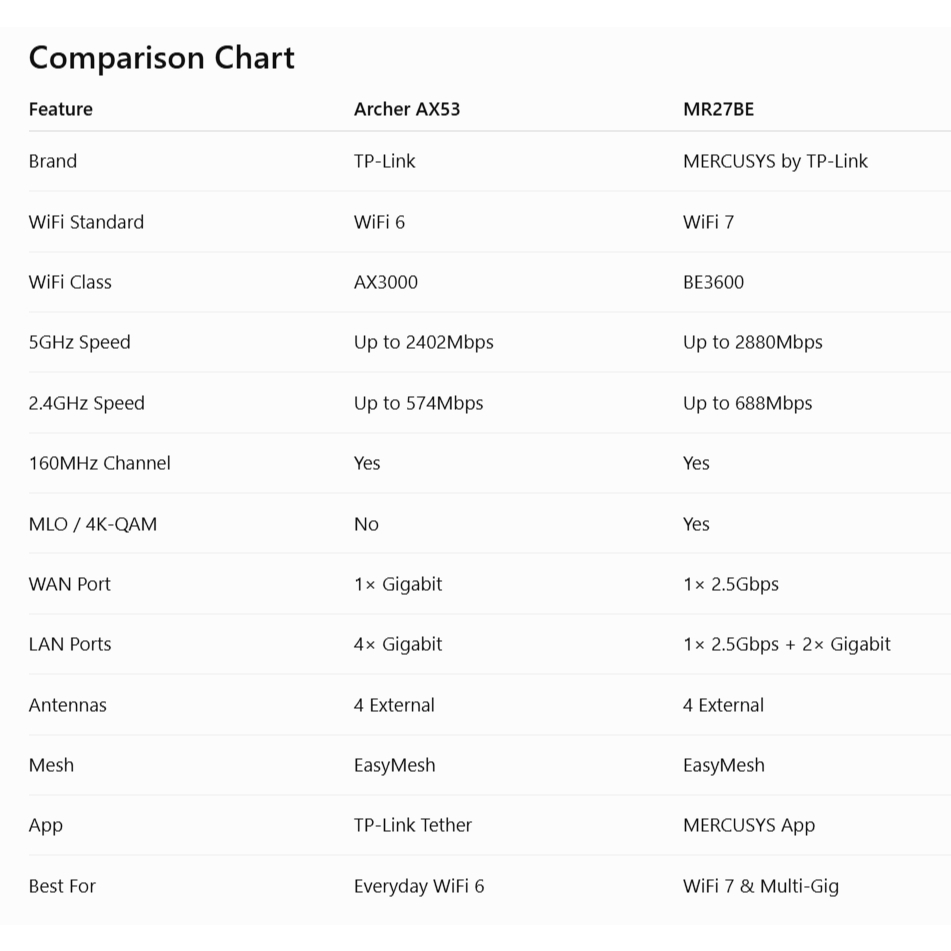The image size is (951, 951).
Task: Select the WiFi Standard row label
Action: [86, 222]
